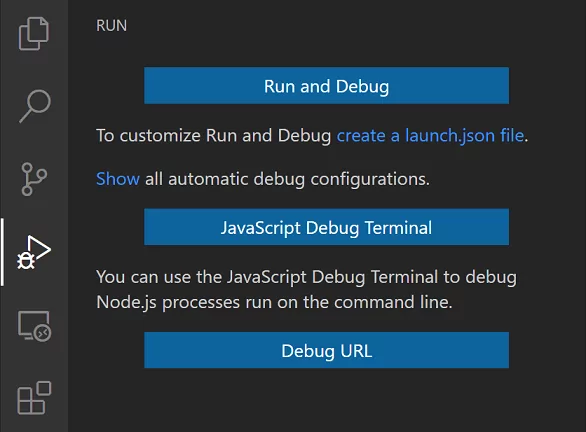Open the Search view icon
Image resolution: width=586 pixels, height=432 pixels.
[35, 106]
